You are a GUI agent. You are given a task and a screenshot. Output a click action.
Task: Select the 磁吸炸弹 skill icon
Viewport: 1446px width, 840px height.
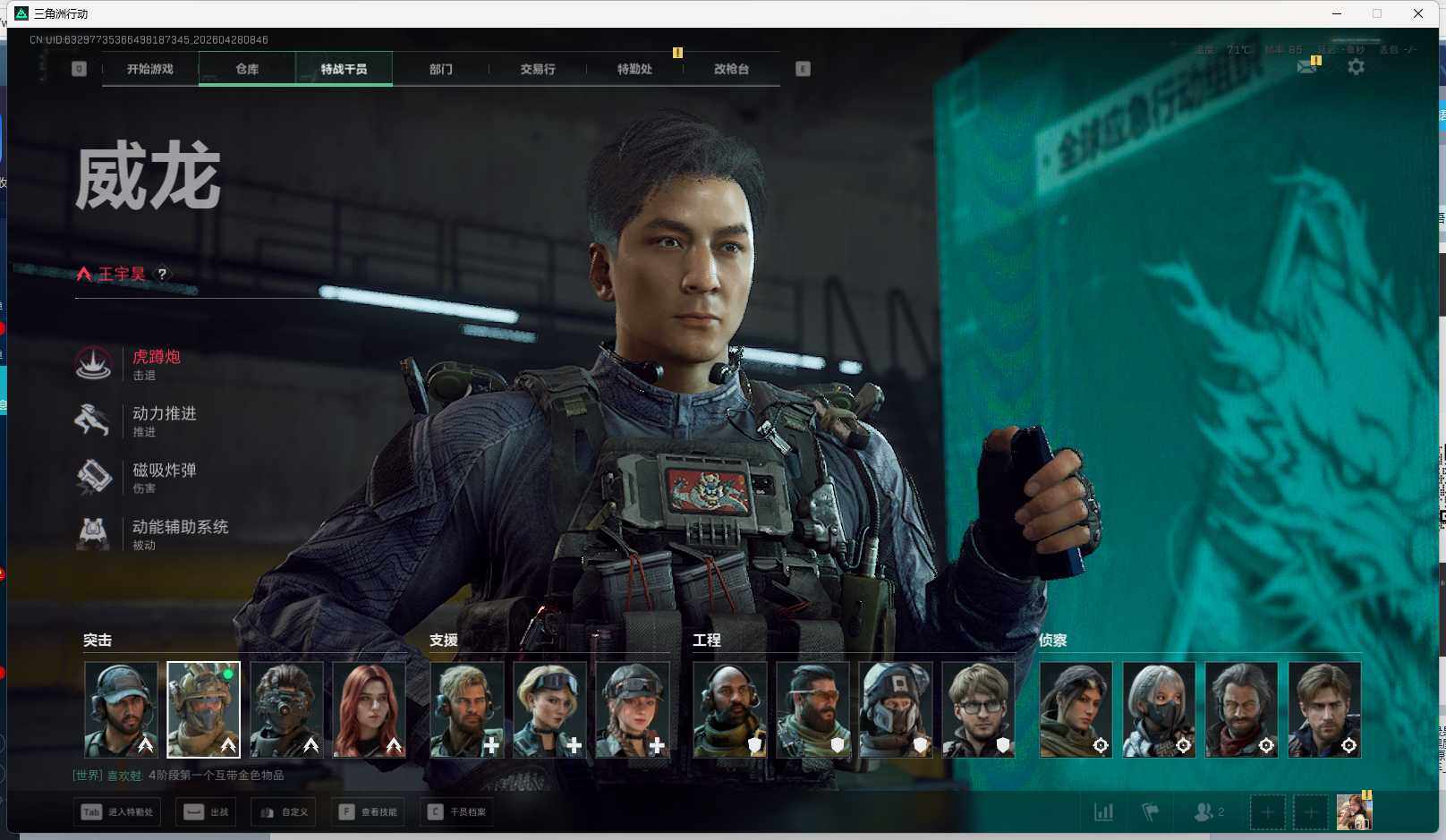(x=93, y=477)
